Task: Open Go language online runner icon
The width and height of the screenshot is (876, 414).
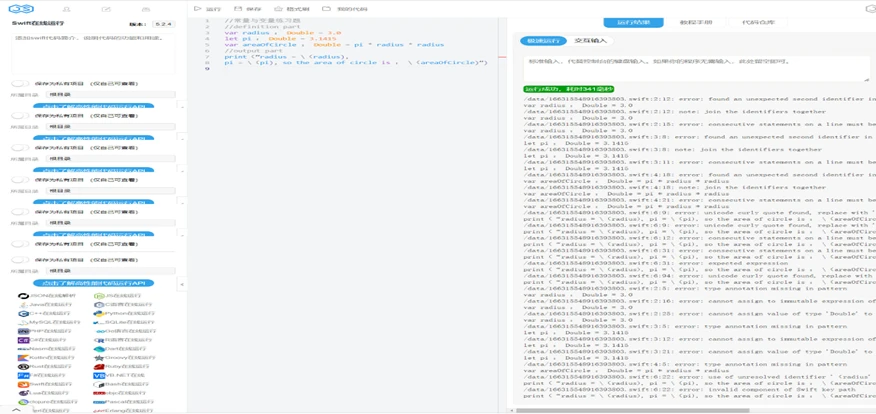Action: 99,331
